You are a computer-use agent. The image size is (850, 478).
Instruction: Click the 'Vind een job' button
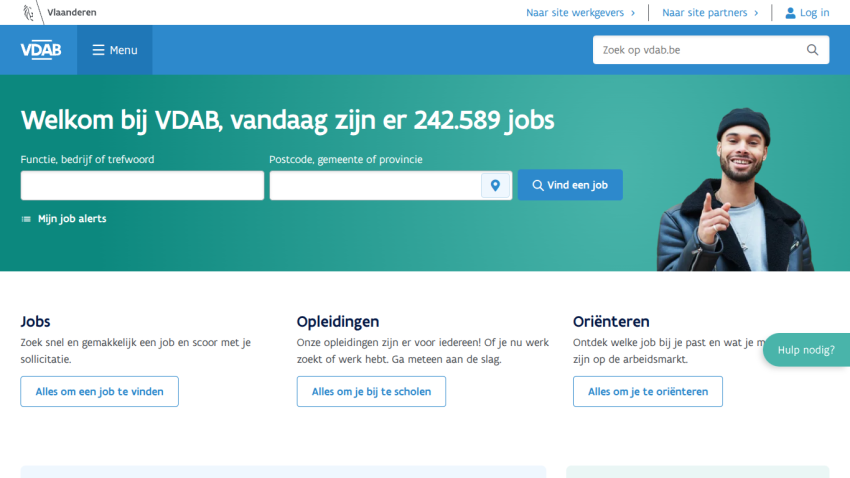pos(570,185)
